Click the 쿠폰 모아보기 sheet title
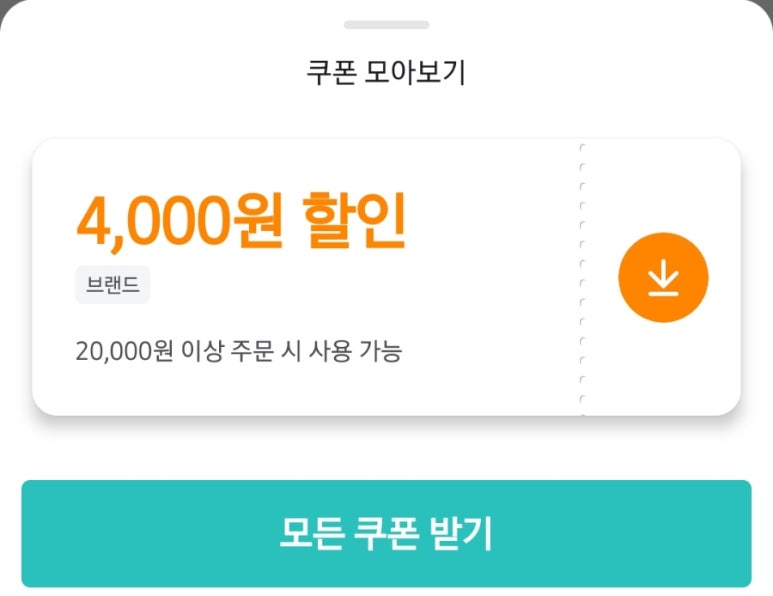 click(x=386, y=73)
